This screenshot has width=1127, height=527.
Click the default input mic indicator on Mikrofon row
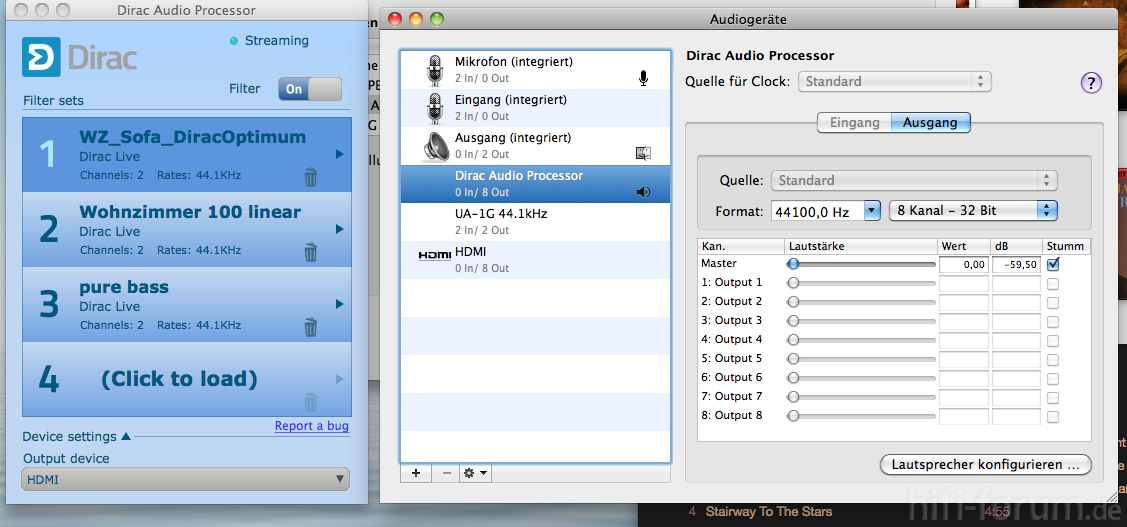click(x=643, y=78)
